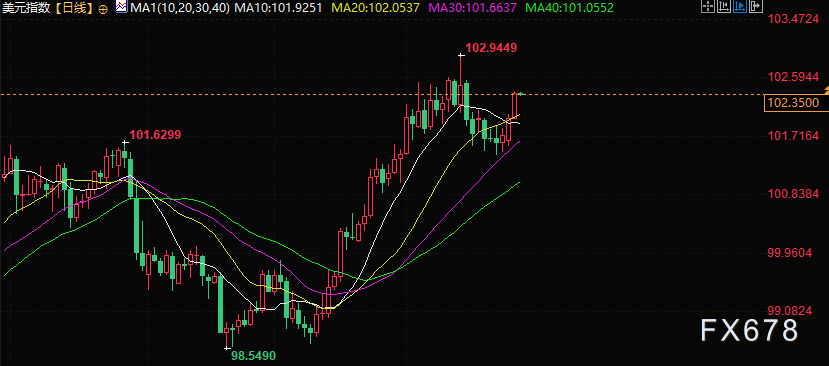
Task: Click the jump-to-start axis icon
Action: coord(723,6)
